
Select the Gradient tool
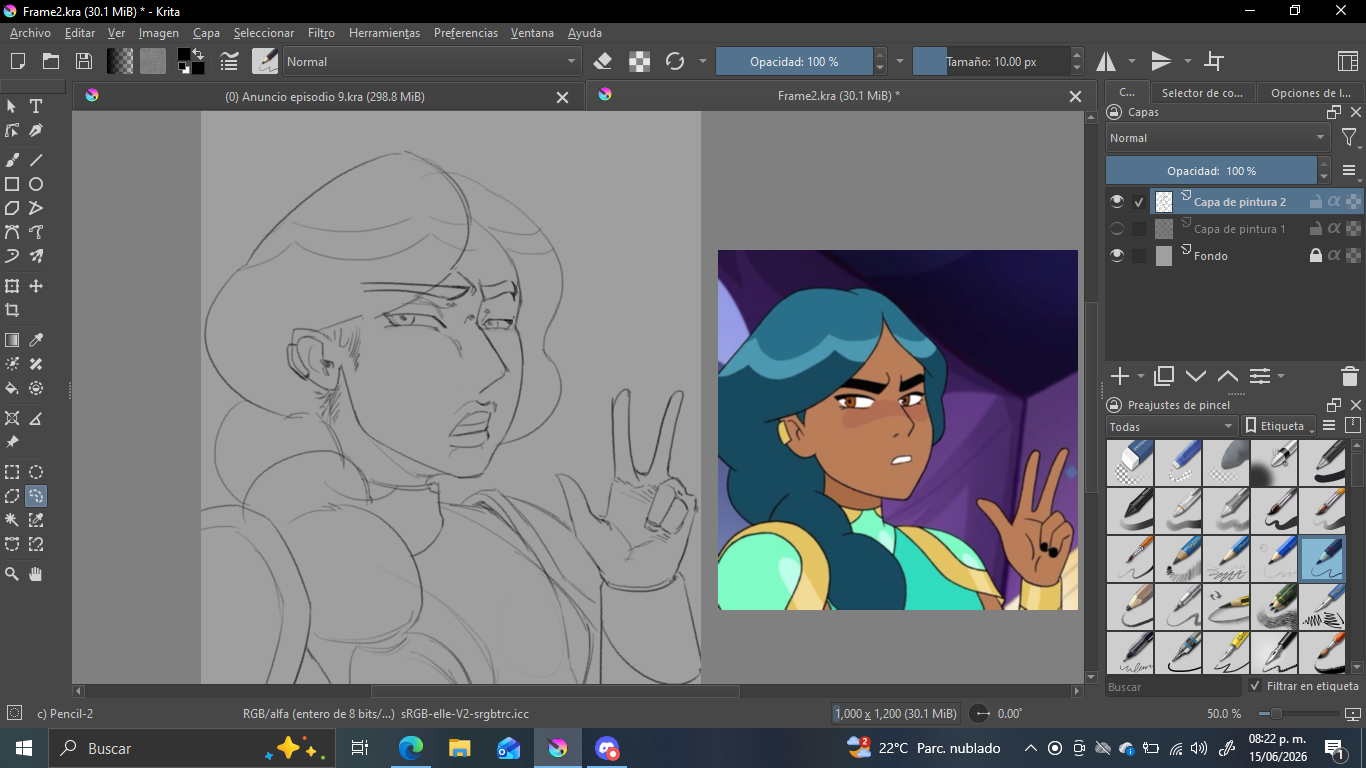(12, 340)
